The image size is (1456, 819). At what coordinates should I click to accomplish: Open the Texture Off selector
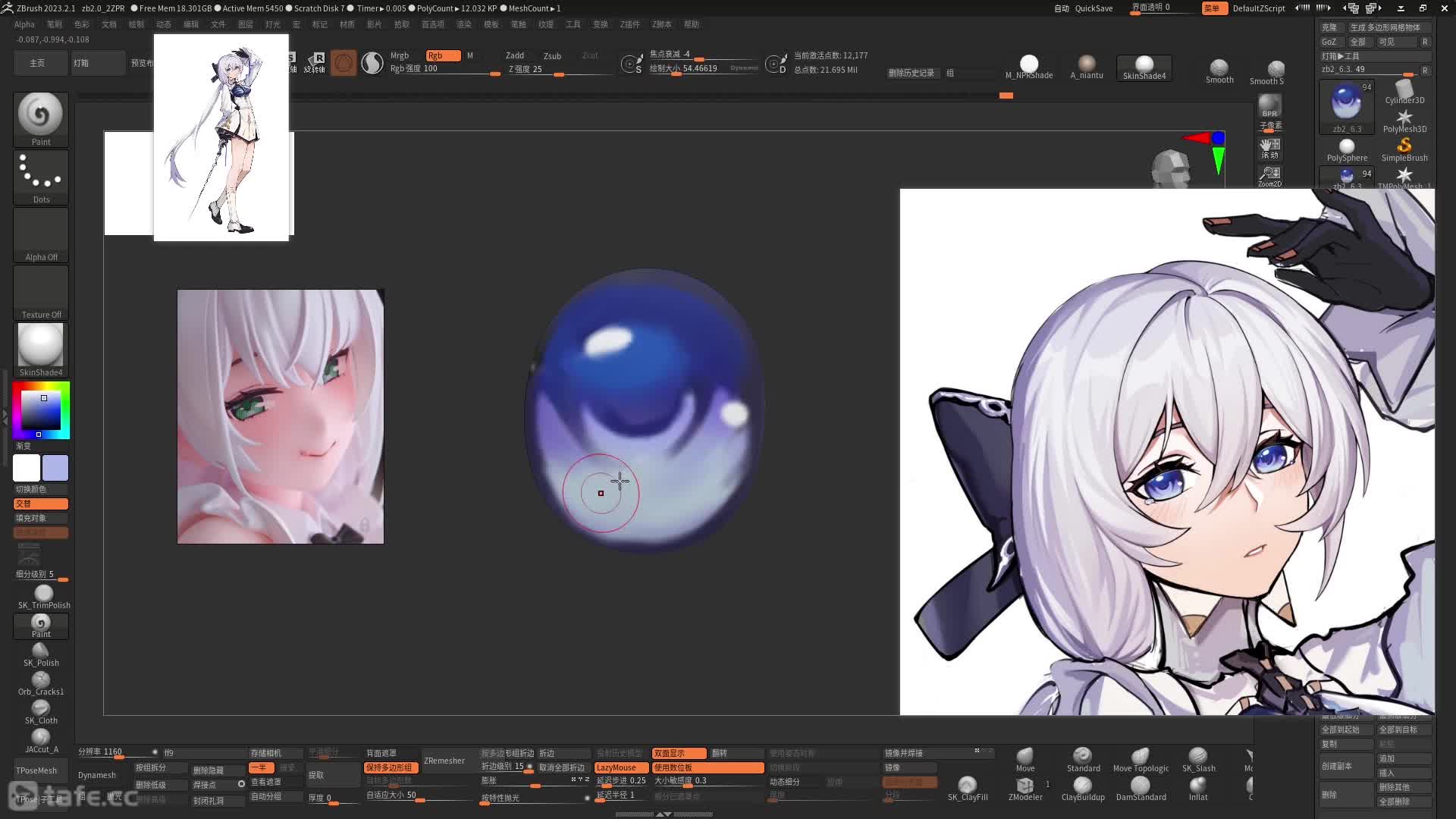(x=41, y=293)
